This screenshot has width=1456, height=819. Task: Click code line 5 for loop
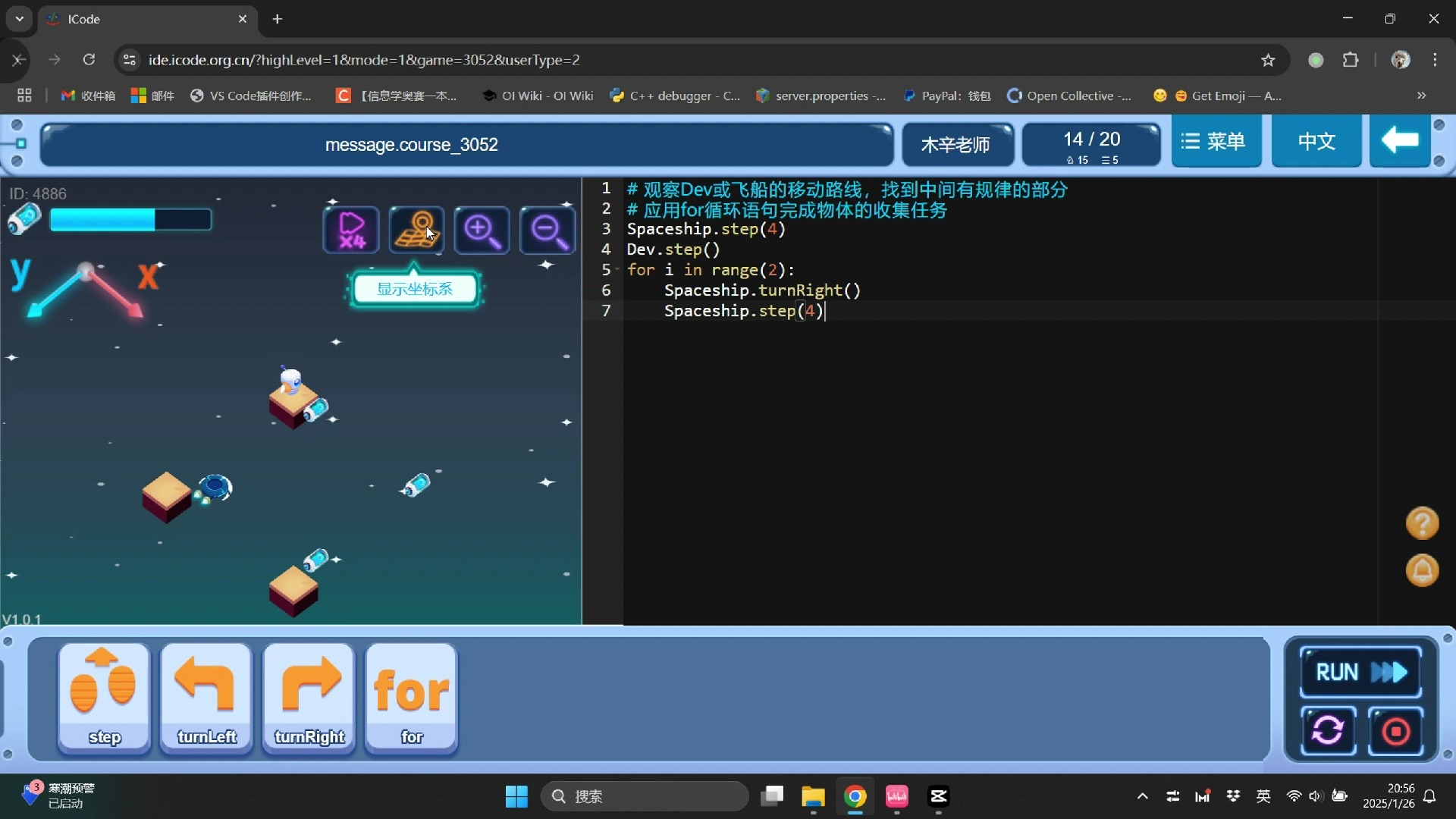(x=711, y=270)
